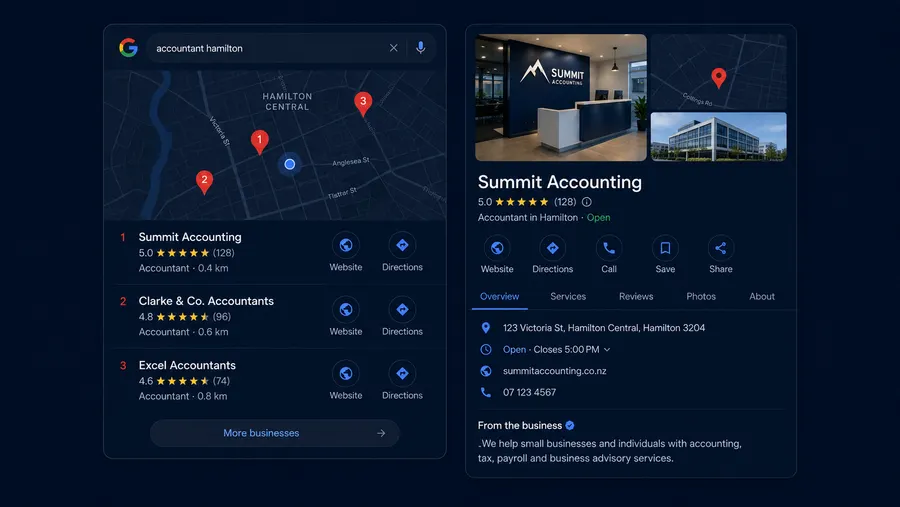This screenshot has height=507, width=900.
Task: Open the office building exterior photo
Action: click(719, 137)
